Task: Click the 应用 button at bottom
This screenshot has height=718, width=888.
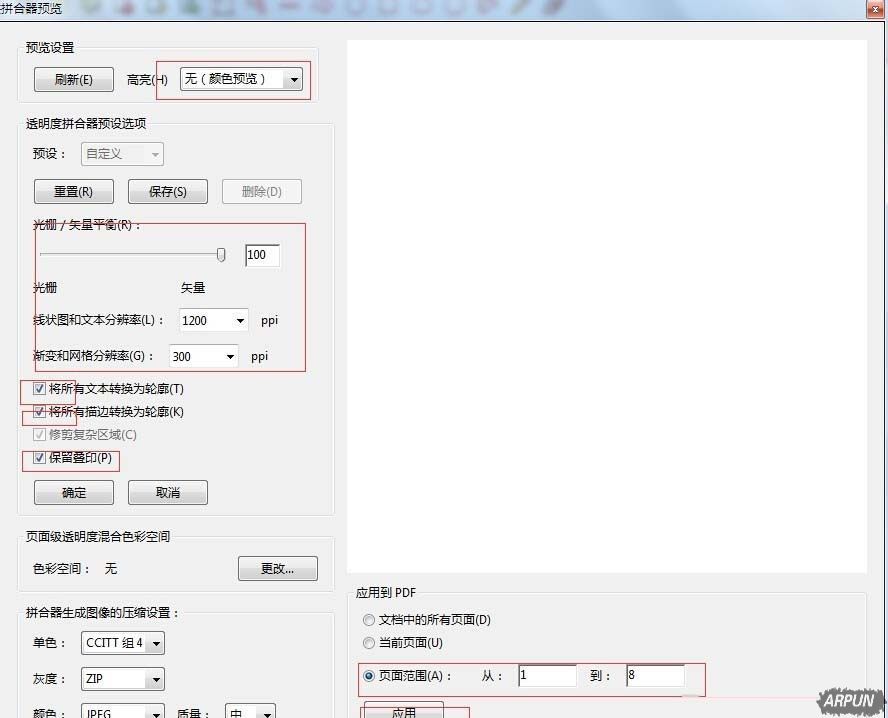Action: tap(405, 712)
